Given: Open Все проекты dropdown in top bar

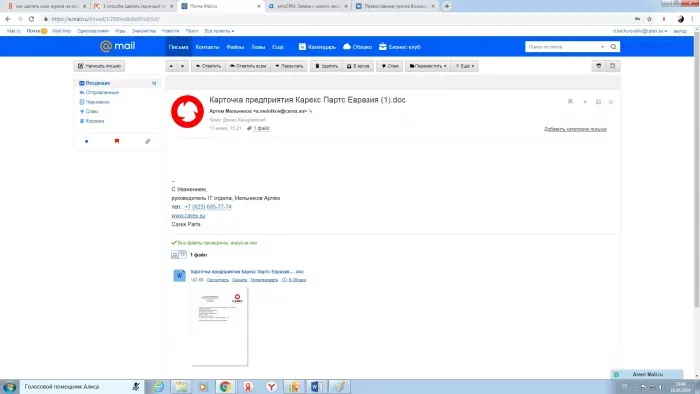Looking at the screenshot, I should click(219, 31).
